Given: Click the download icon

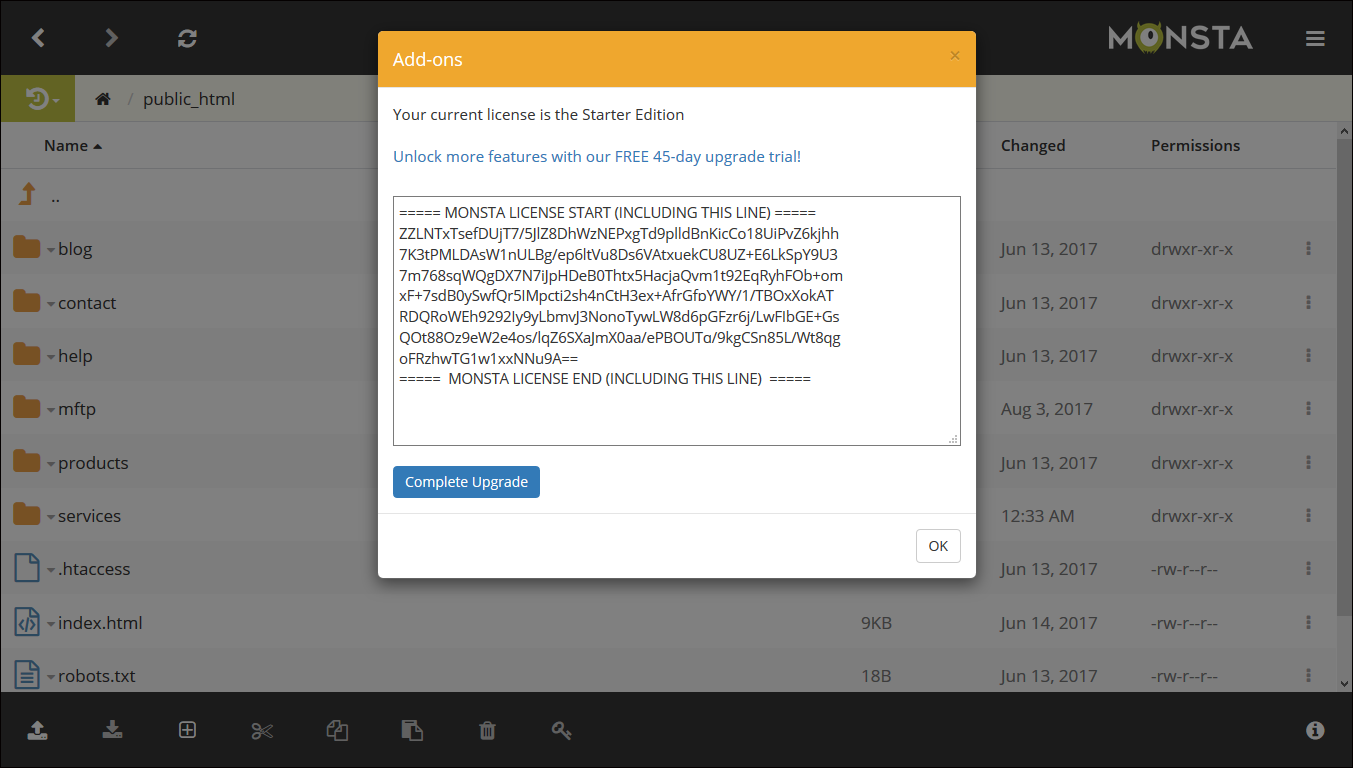Looking at the screenshot, I should [x=112, y=730].
